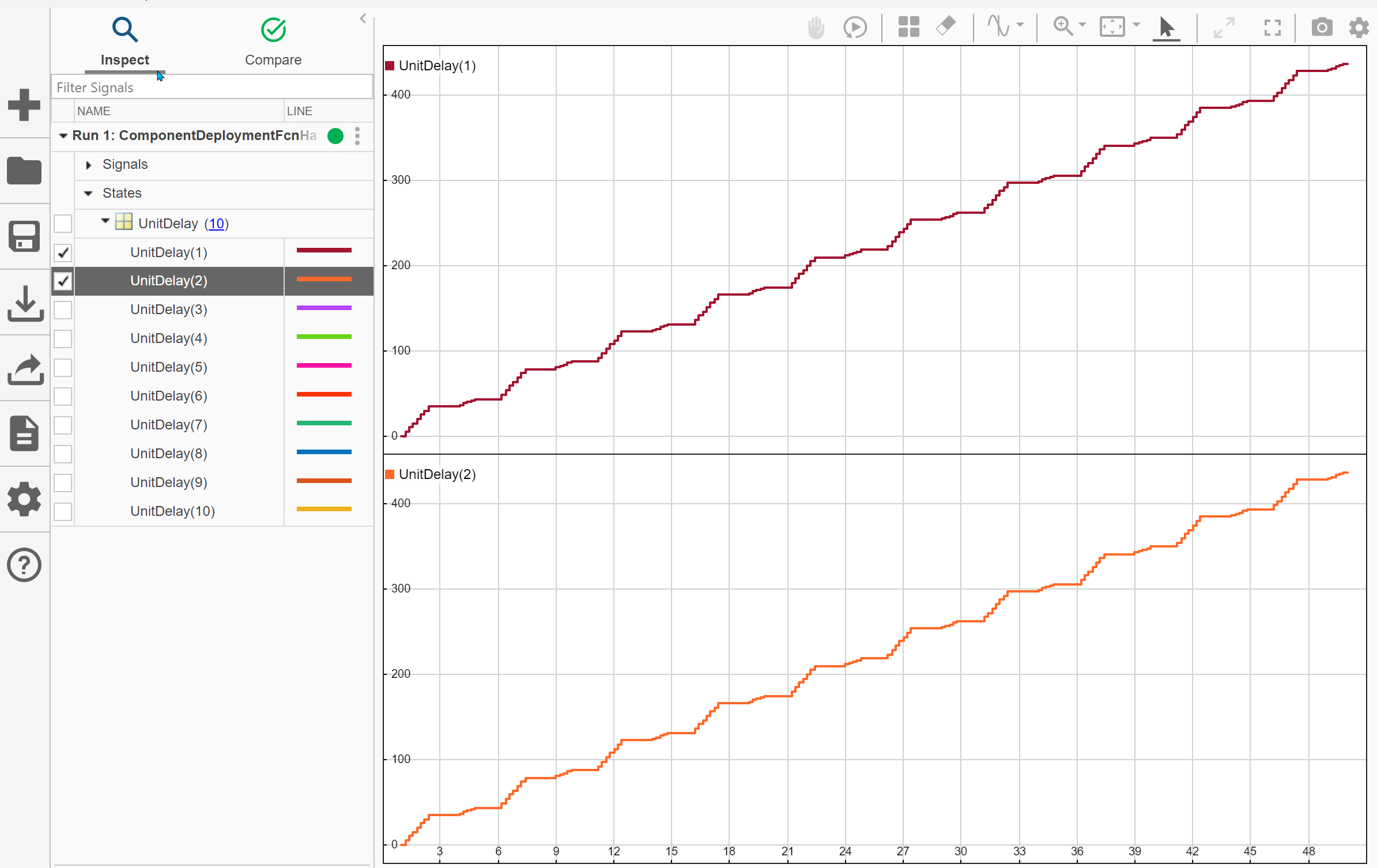Open the UnitDelay (10) dimensions link
This screenshot has width=1377, height=868.
[217, 224]
